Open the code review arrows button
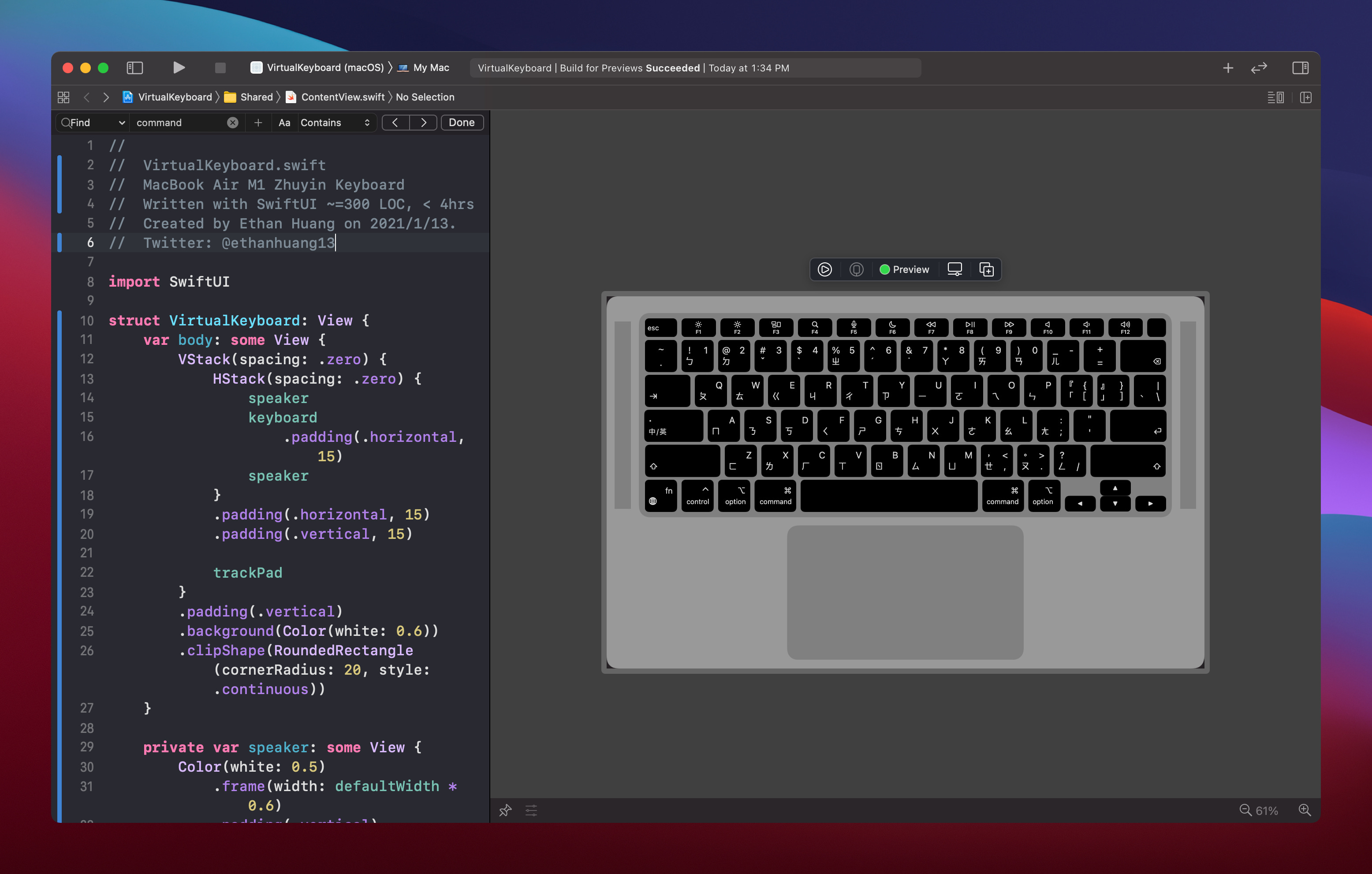This screenshot has height=874, width=1372. [1259, 68]
